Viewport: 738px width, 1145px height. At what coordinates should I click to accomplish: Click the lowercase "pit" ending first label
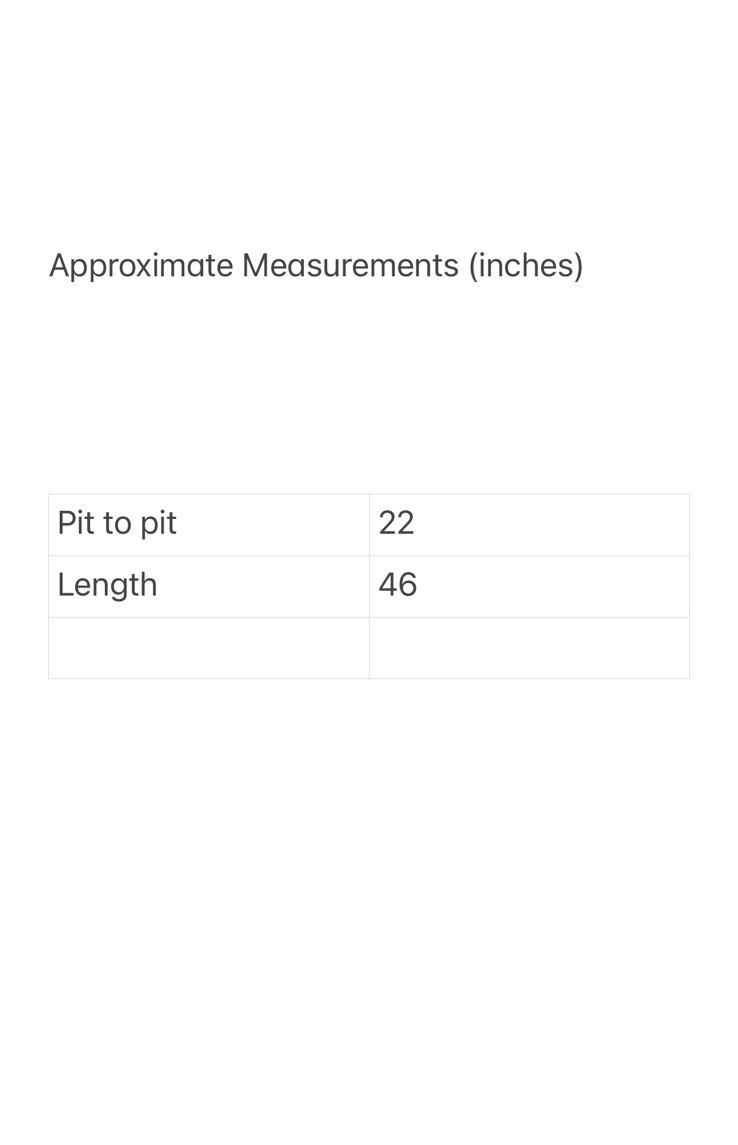point(158,524)
